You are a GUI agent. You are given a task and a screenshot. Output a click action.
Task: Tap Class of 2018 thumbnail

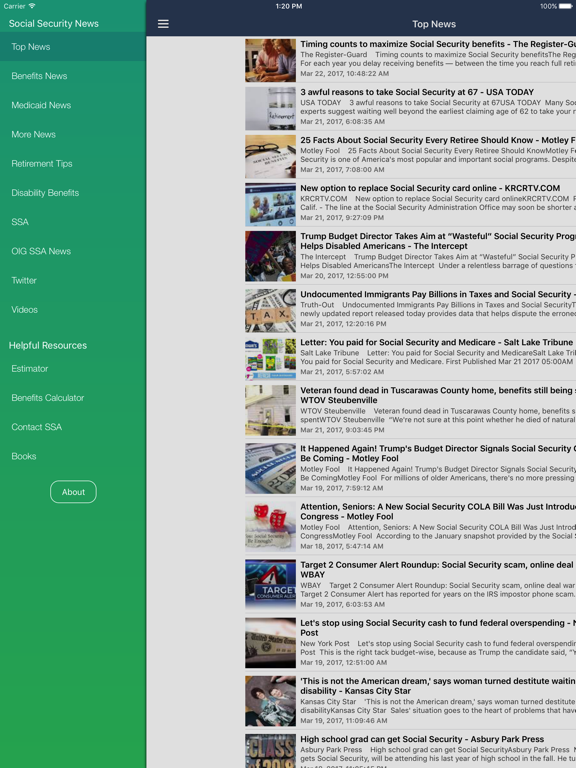coord(270,751)
